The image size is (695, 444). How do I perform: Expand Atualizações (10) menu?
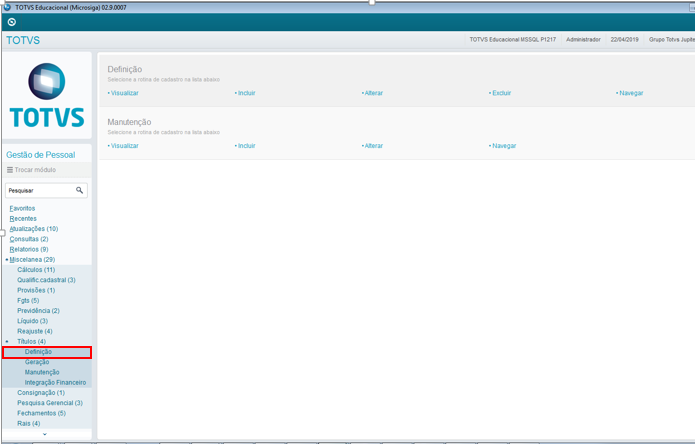(34, 229)
